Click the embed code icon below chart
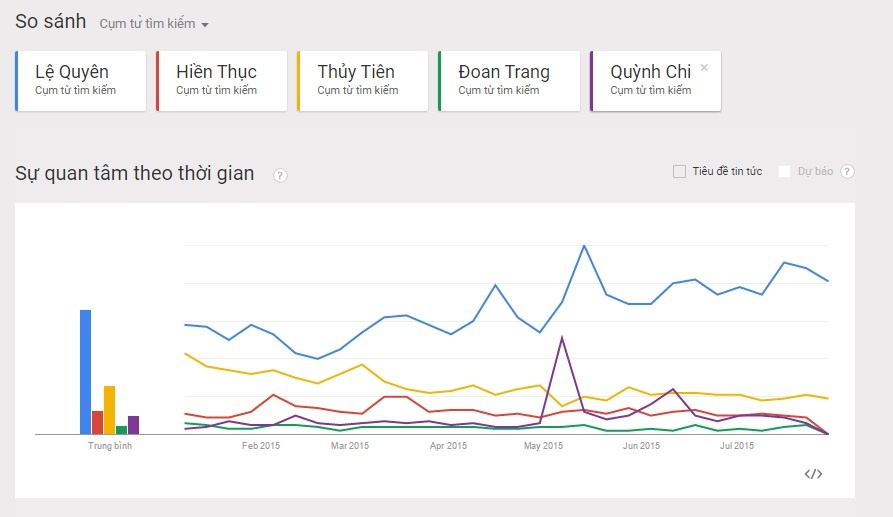 coord(813,474)
